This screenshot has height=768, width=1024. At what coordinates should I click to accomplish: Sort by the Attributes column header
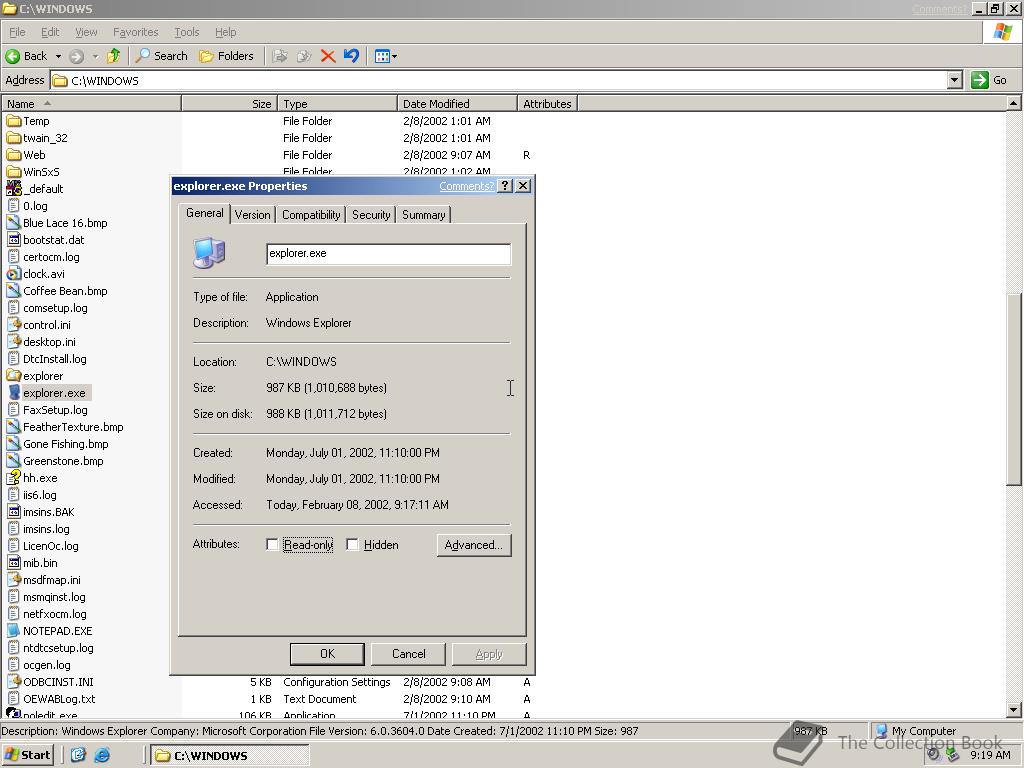pos(547,104)
